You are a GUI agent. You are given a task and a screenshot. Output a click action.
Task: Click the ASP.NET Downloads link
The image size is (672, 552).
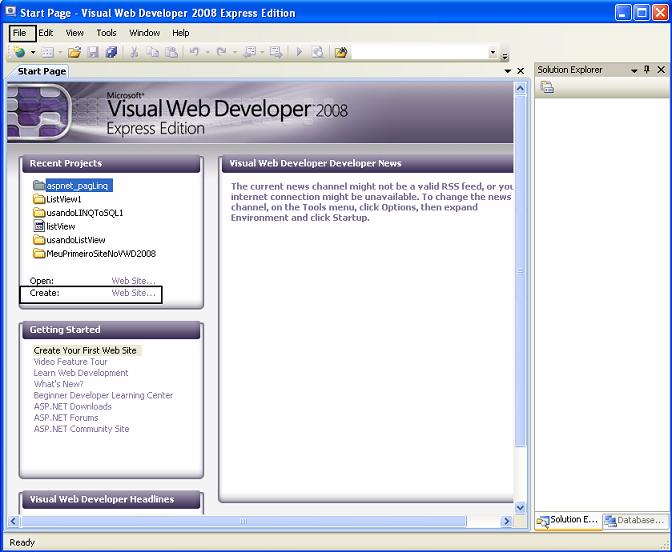pos(72,406)
